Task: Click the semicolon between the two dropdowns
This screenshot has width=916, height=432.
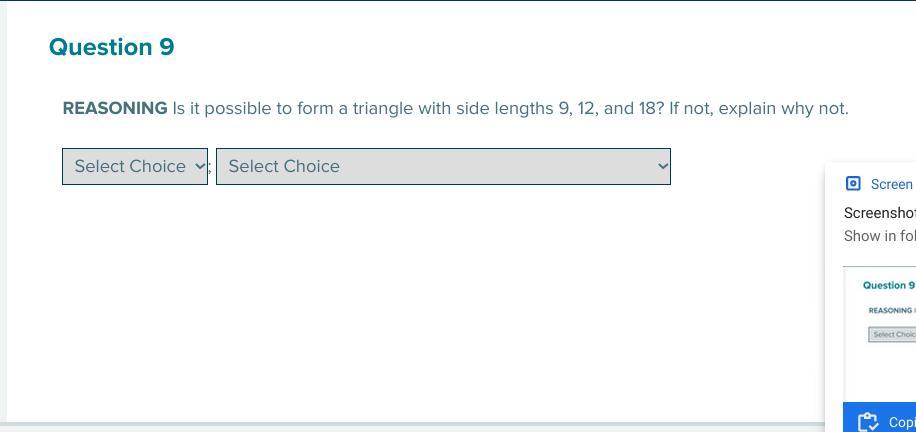Action: click(x=210, y=170)
